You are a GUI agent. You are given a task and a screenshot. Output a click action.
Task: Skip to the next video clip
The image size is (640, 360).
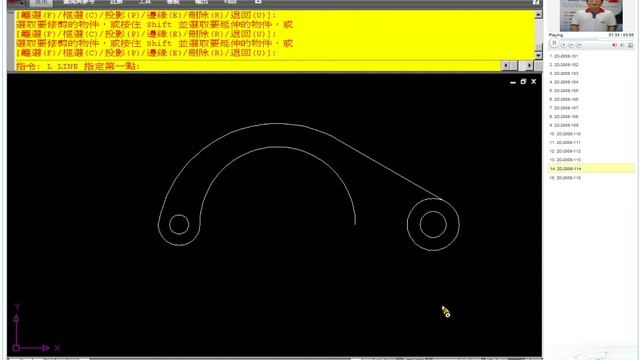tap(579, 44)
